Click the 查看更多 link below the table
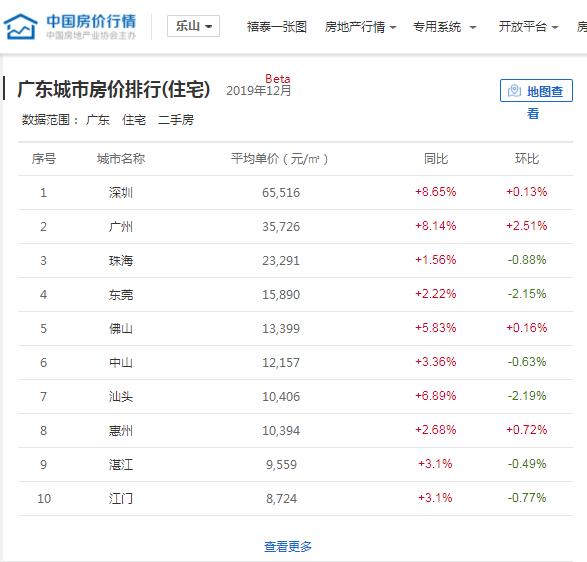The height and width of the screenshot is (562, 587). pos(288,546)
